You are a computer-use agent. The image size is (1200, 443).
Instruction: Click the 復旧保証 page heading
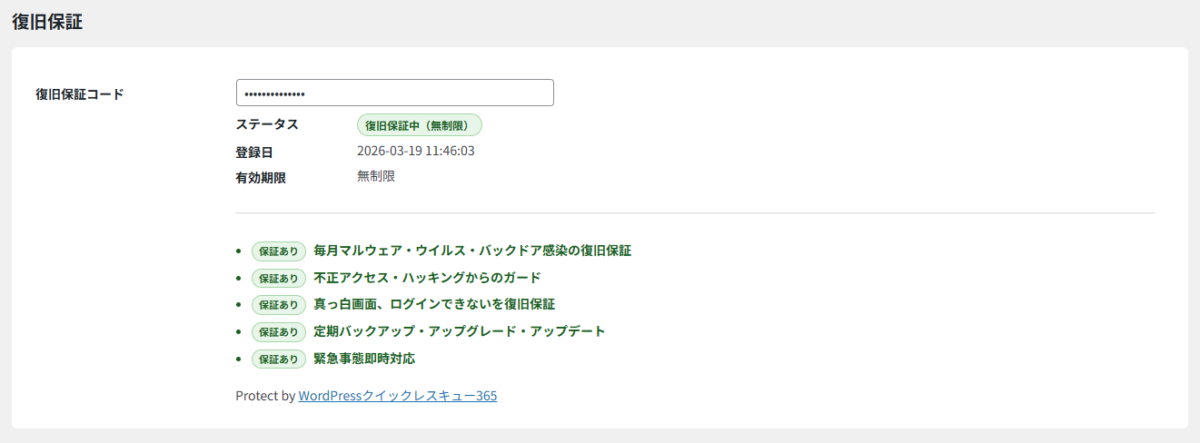[47, 22]
